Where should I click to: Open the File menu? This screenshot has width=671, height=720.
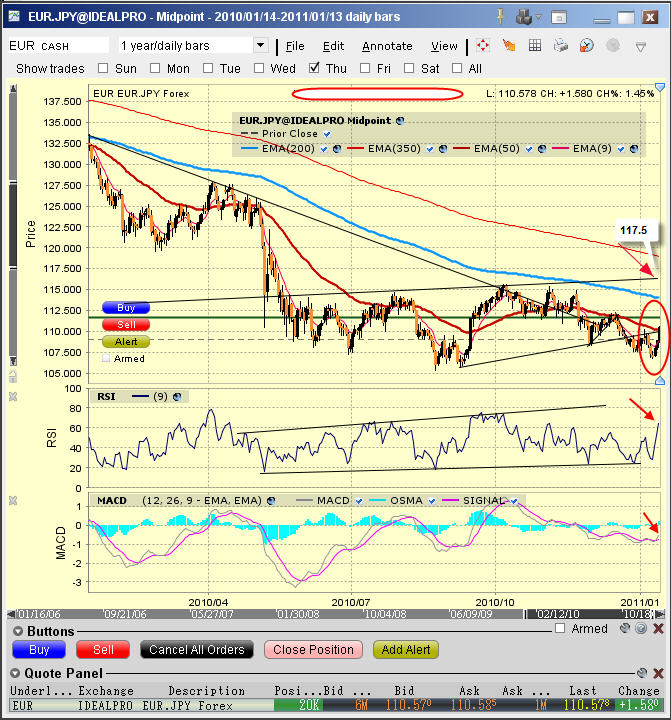point(295,46)
